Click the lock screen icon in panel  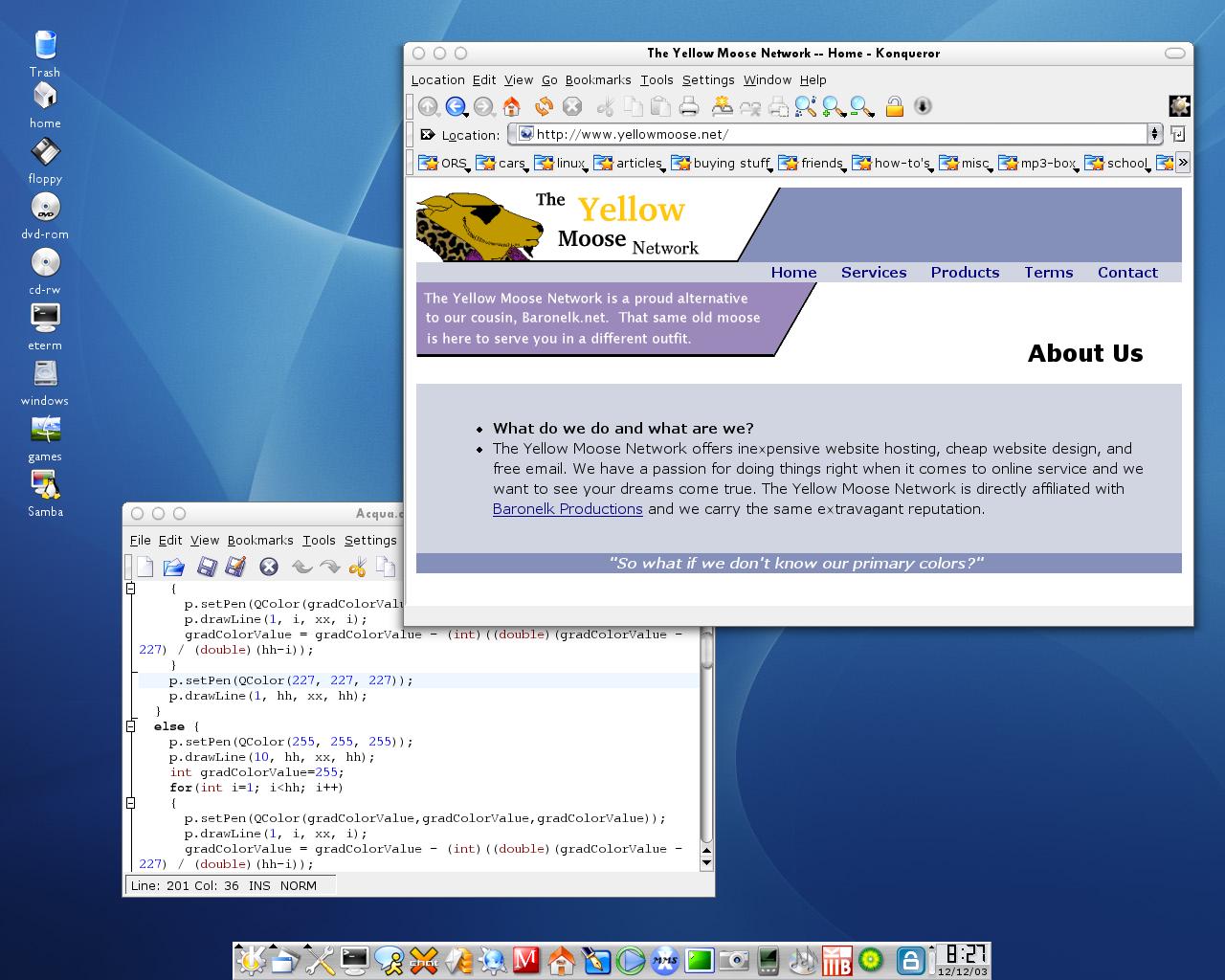pos(910,960)
